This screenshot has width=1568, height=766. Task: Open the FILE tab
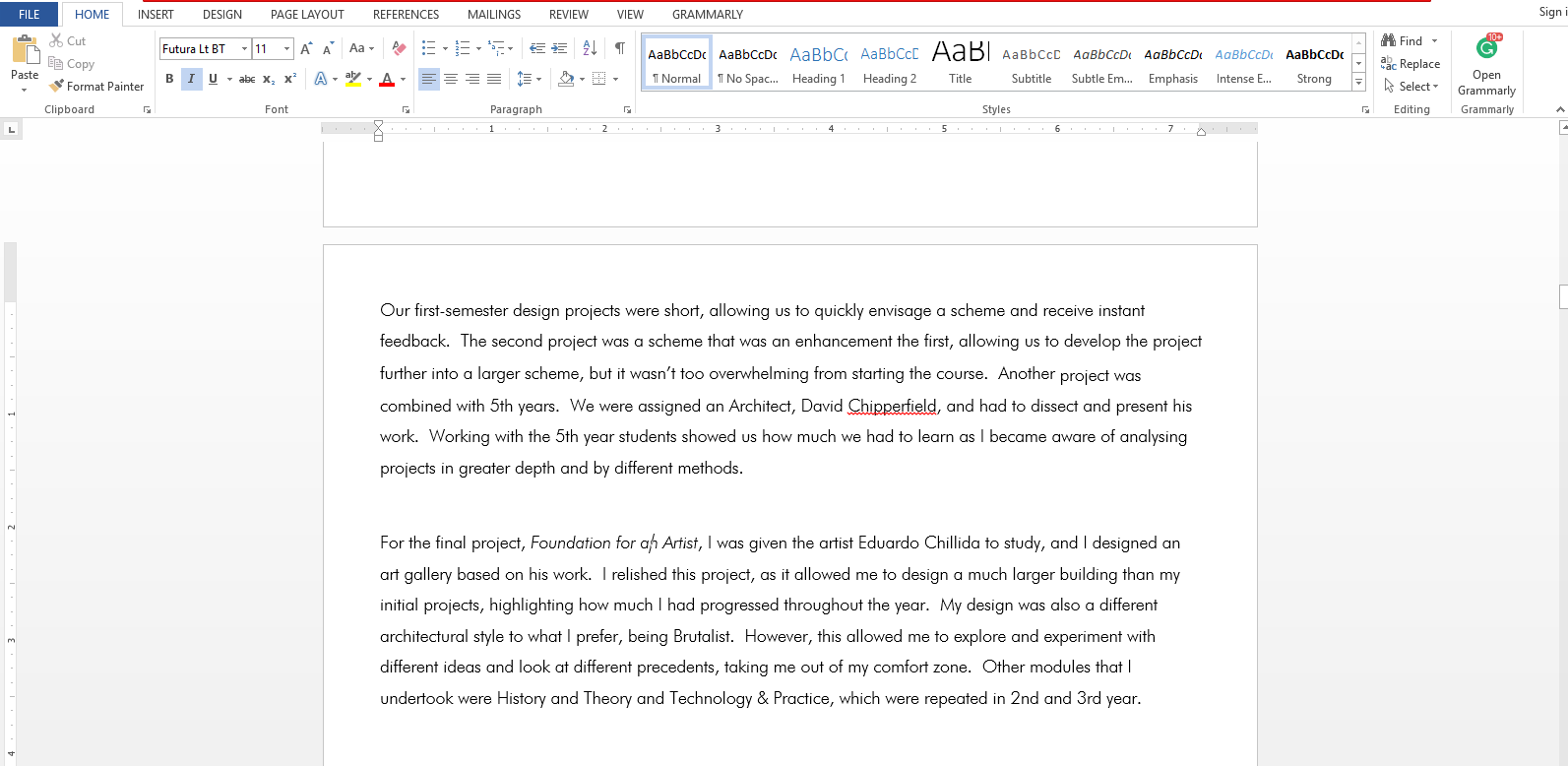pos(30,14)
